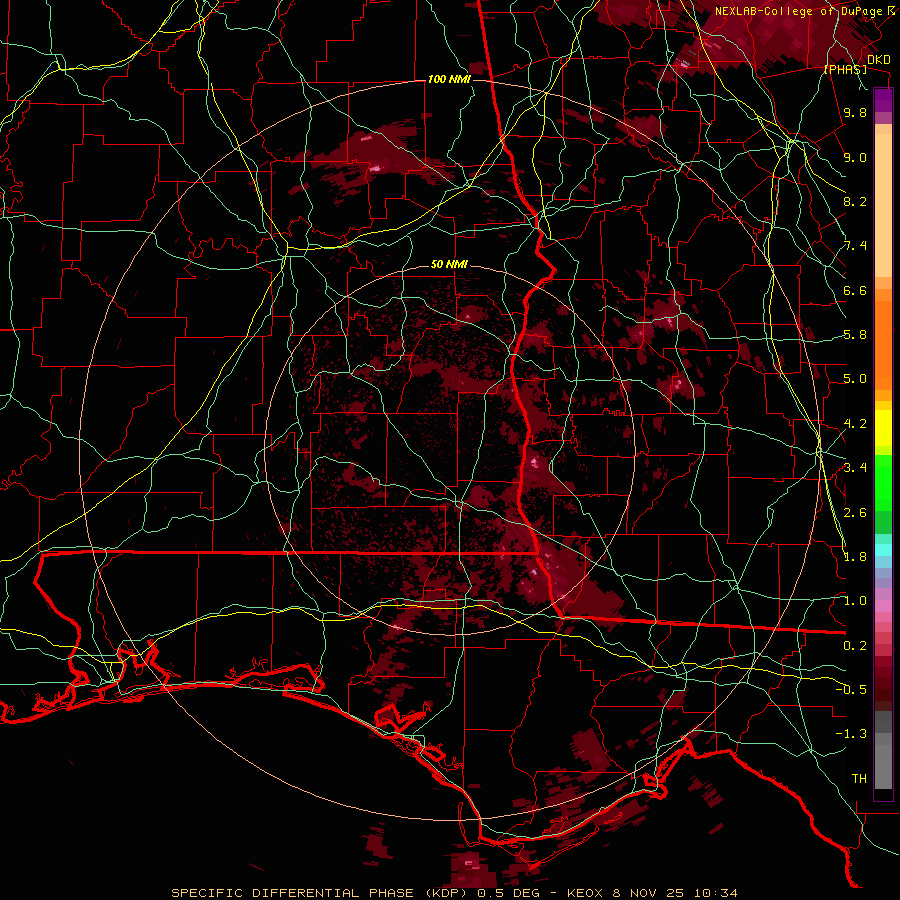Click the 3.4 value on the scale
Viewport: 900px width, 900px height.
click(x=855, y=468)
